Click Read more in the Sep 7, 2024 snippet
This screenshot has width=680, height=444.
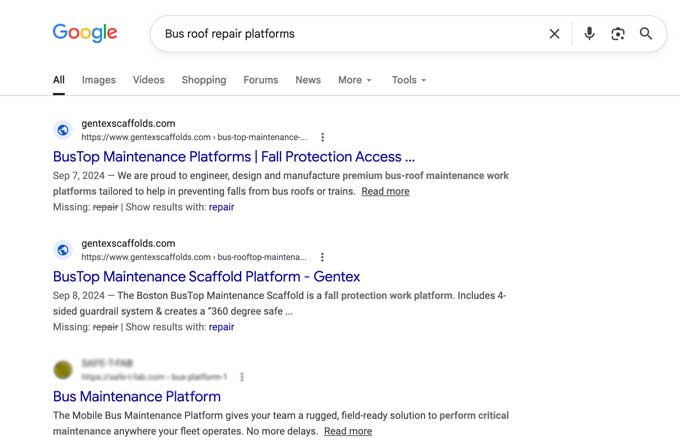click(385, 191)
